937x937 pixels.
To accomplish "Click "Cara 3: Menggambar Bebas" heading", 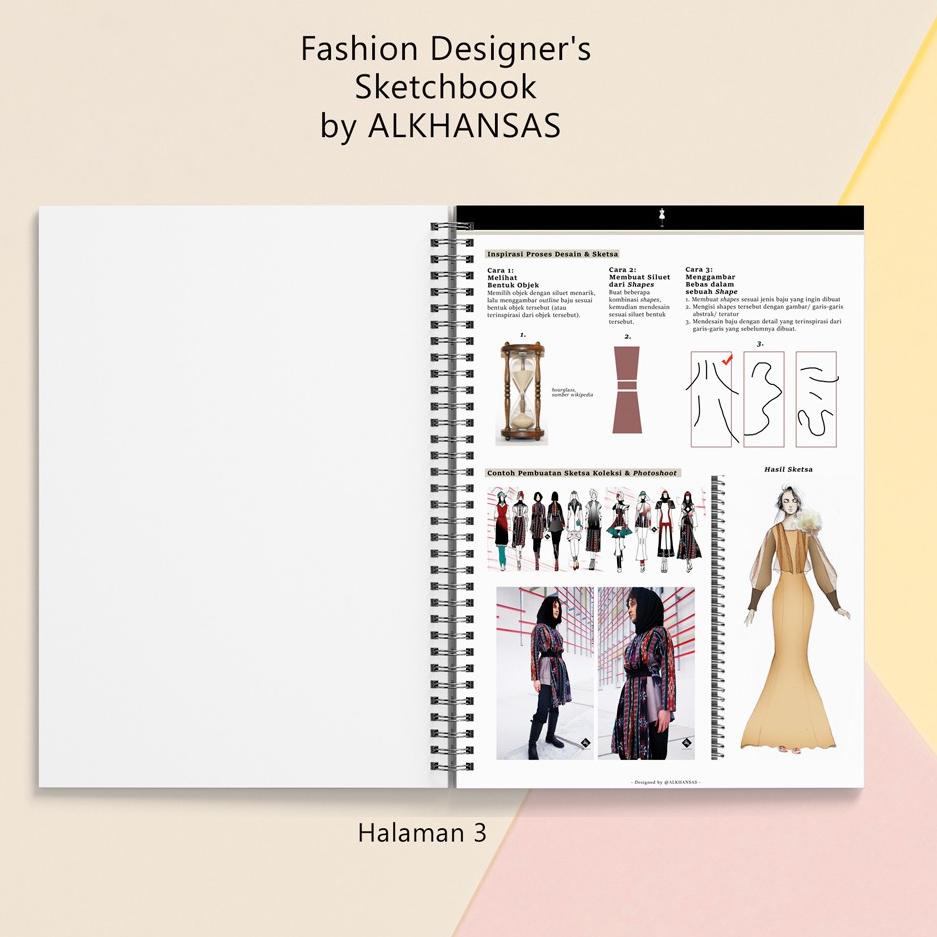I will [x=712, y=281].
